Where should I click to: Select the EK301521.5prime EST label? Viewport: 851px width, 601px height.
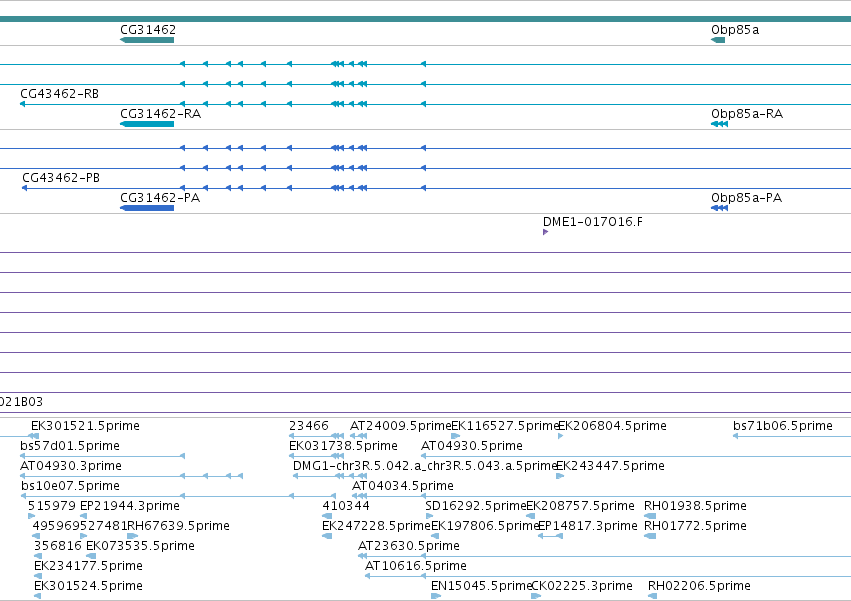[85, 426]
